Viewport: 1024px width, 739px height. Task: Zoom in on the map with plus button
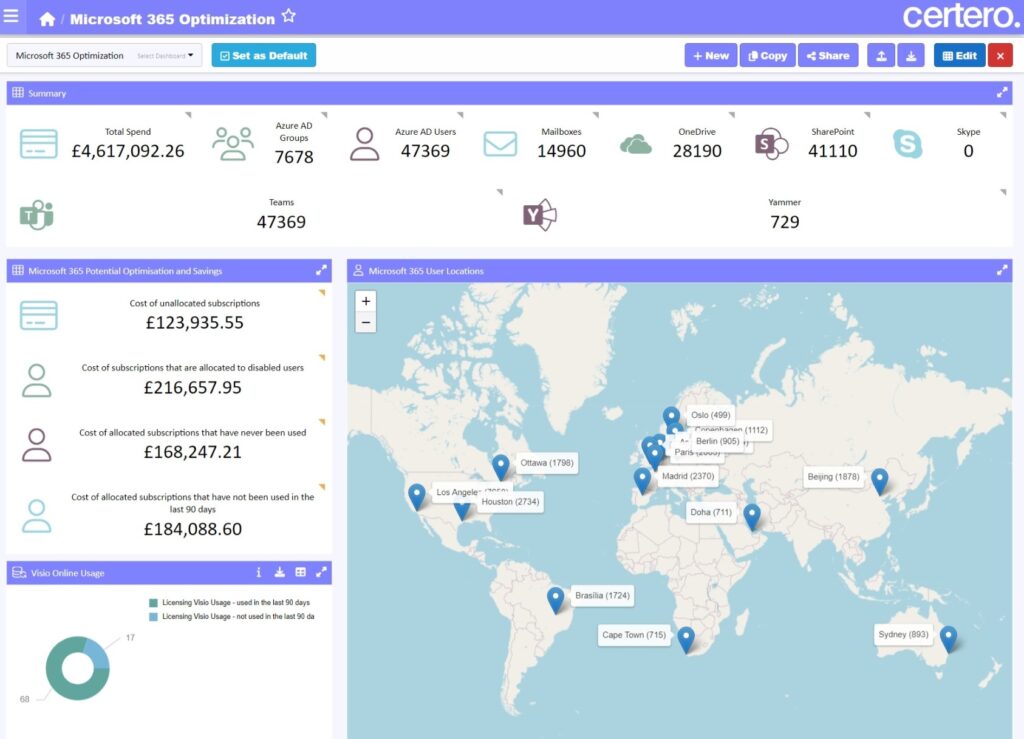[366, 301]
